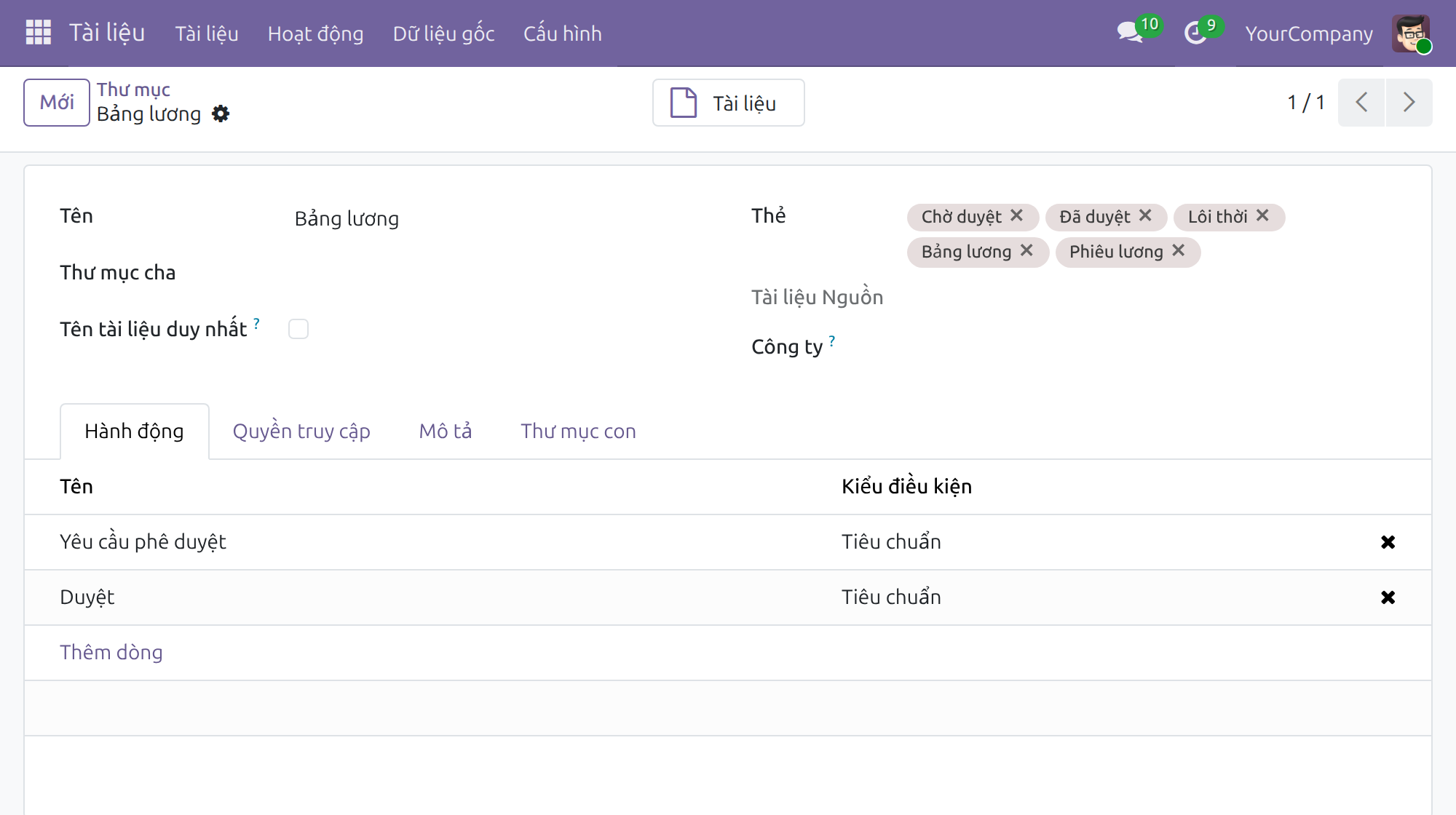
Task: Remove the Chờ duyệt tag
Action: (1017, 215)
